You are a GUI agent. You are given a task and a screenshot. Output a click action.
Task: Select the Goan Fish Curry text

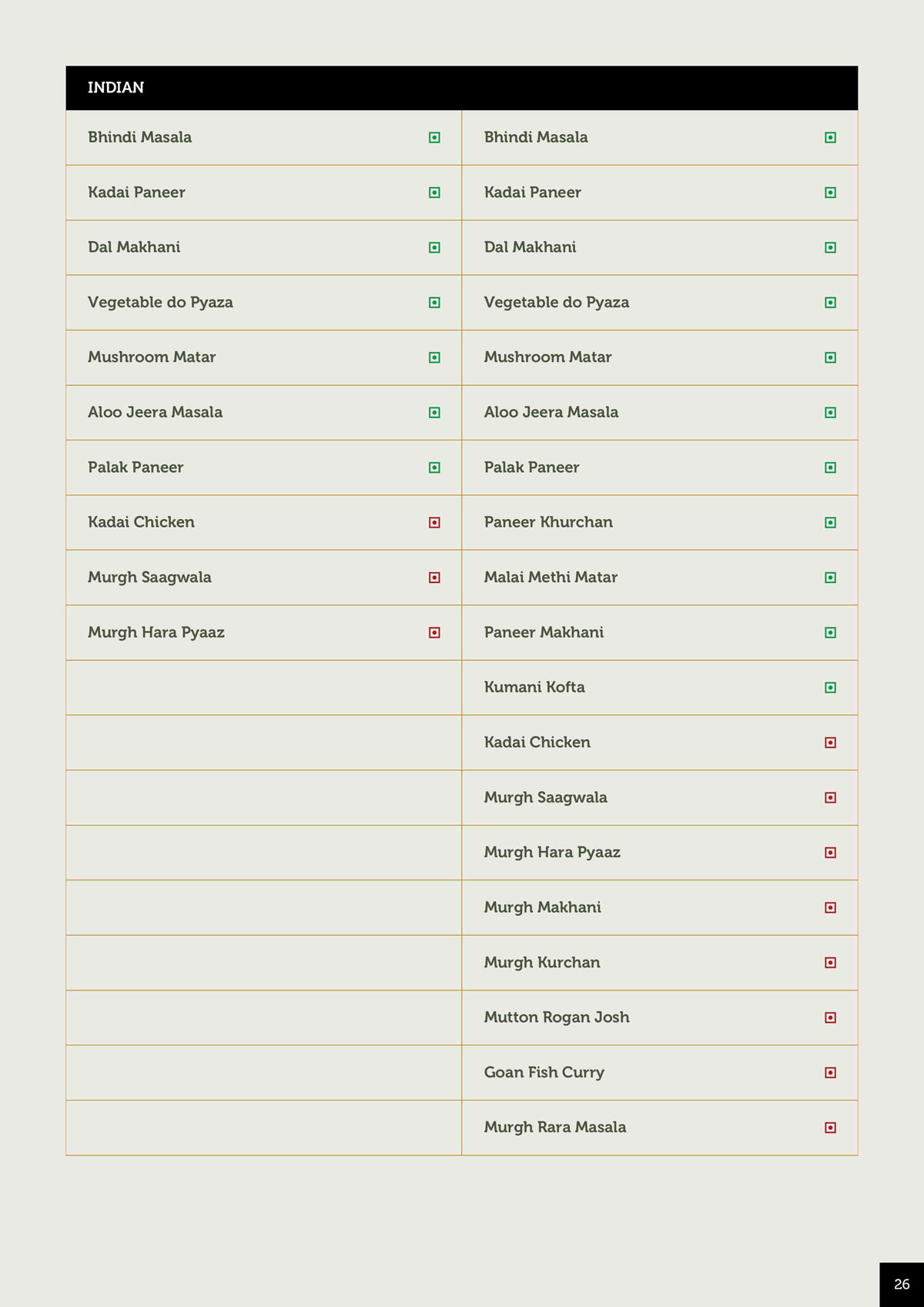tap(544, 1072)
